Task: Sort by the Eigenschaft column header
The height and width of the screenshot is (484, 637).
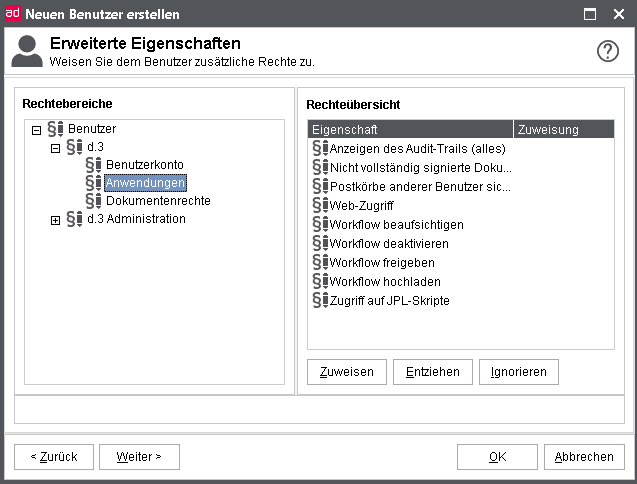Action: (x=410, y=129)
